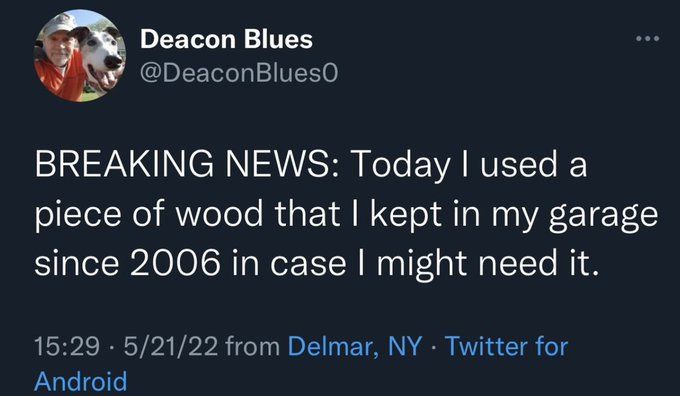Screen dimensions: 680x396
Task: Open the @DeaconBlues0 handle
Action: pyautogui.click(x=239, y=73)
